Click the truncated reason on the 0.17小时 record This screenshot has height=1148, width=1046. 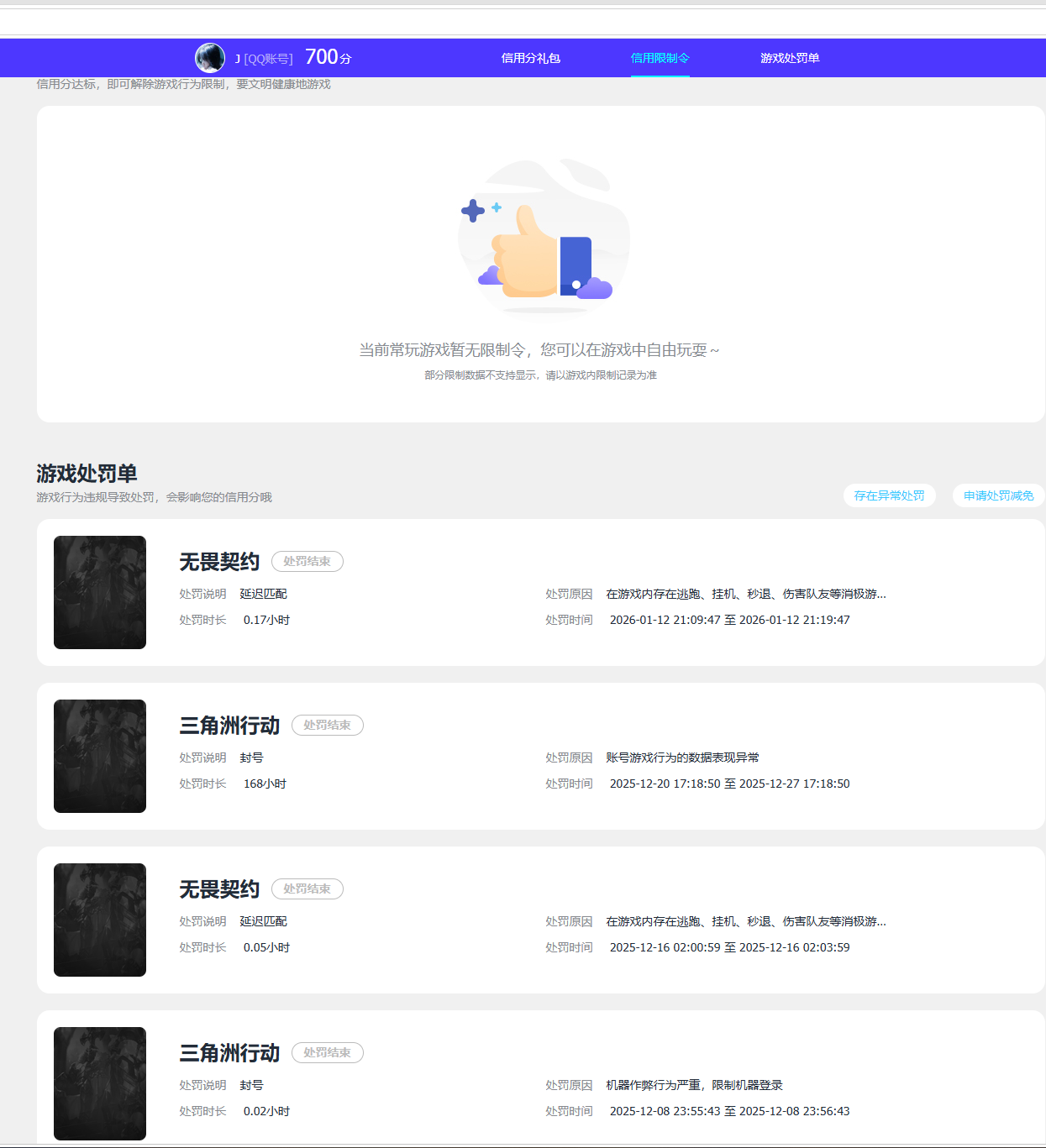[x=746, y=594]
